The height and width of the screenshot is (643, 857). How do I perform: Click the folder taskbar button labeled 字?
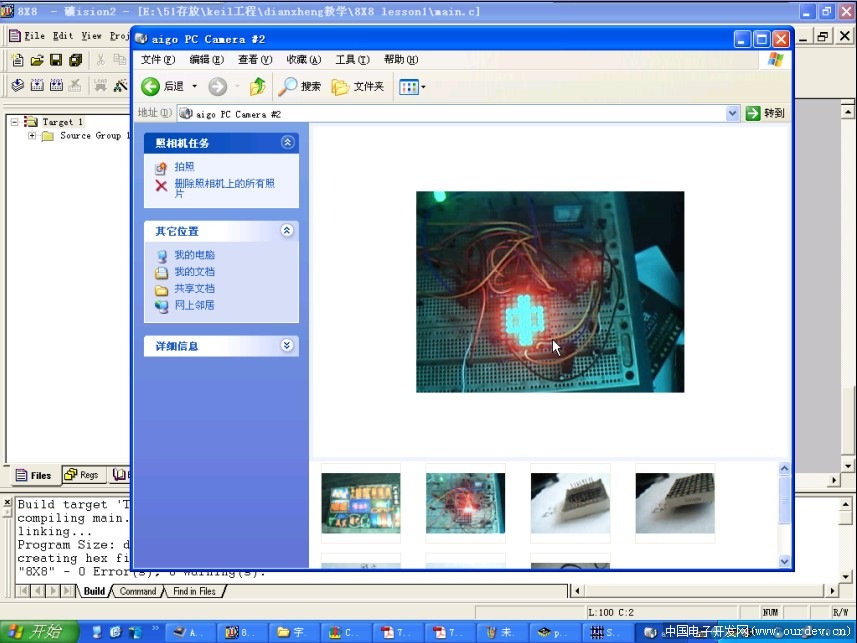(292, 632)
